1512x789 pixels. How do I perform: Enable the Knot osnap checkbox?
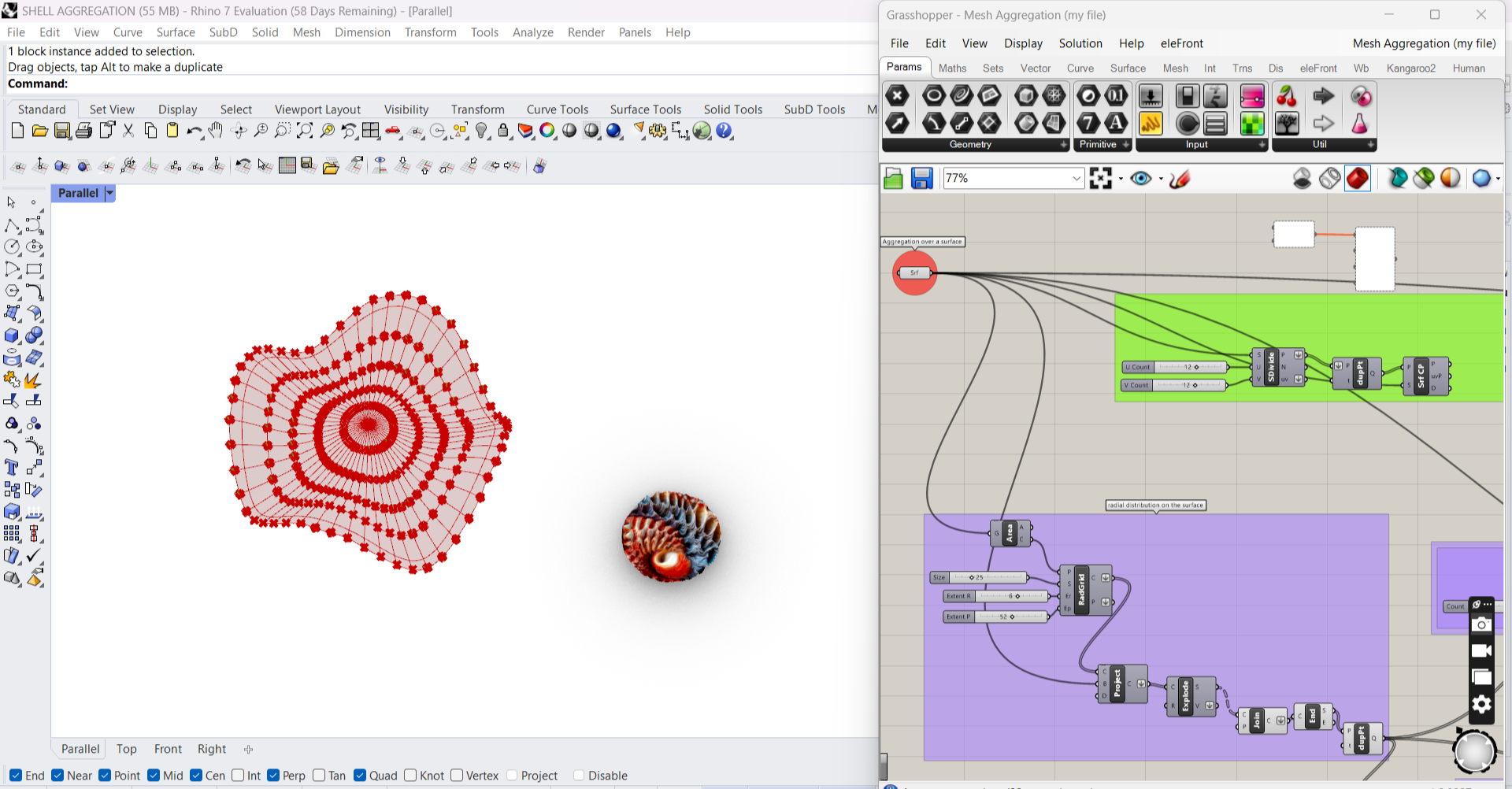pyautogui.click(x=410, y=776)
